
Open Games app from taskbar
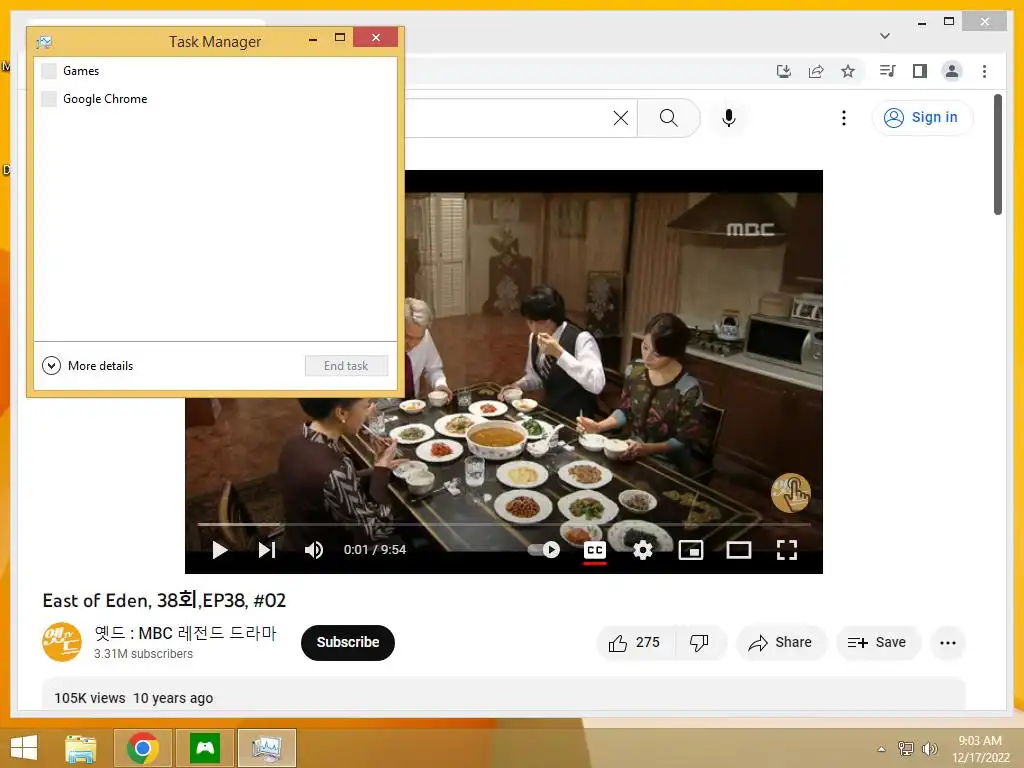pos(205,748)
